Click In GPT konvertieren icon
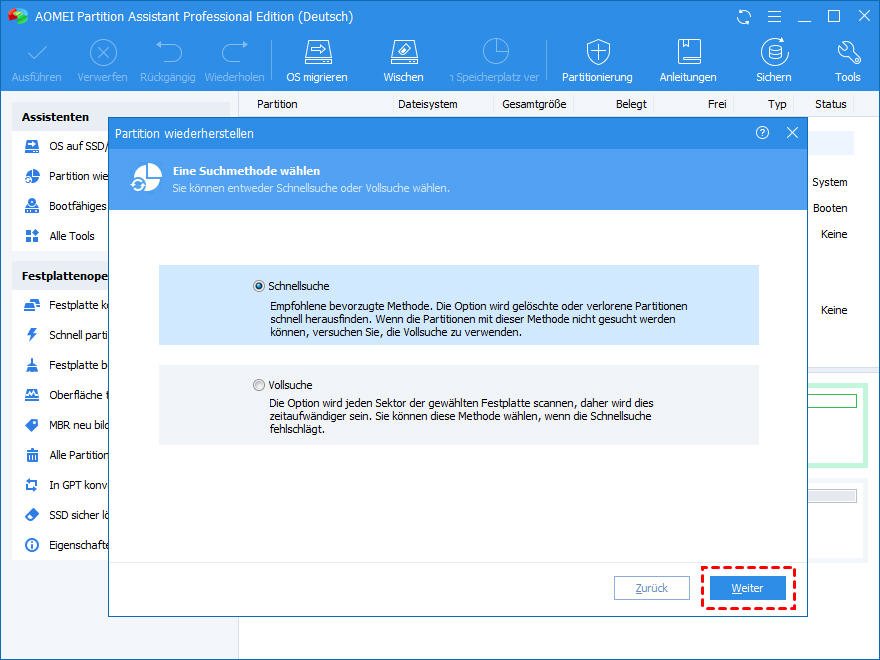Viewport: 880px width, 660px height. (x=32, y=485)
